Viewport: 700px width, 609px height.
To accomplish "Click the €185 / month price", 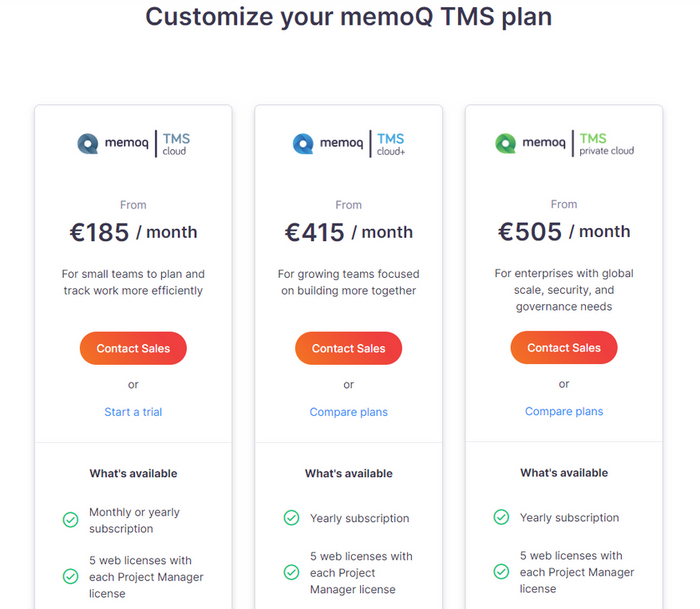I will pyautogui.click(x=133, y=233).
